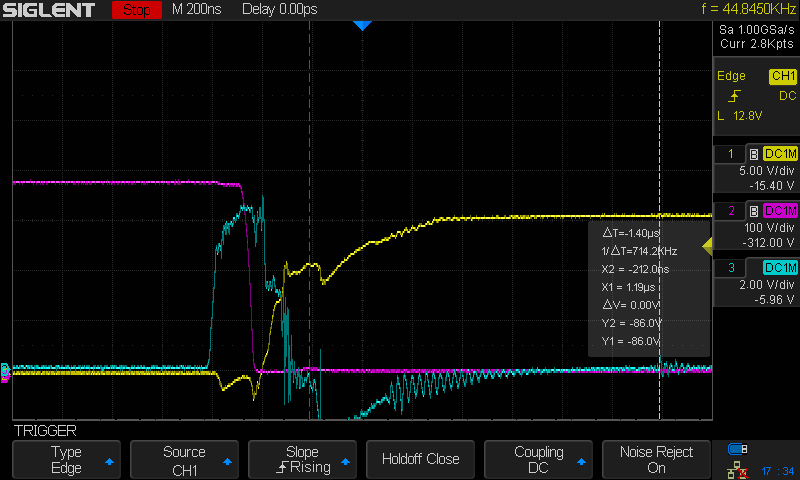Click channel 1 offset -15.40 V
This screenshot has height=480, width=800.
tap(771, 186)
